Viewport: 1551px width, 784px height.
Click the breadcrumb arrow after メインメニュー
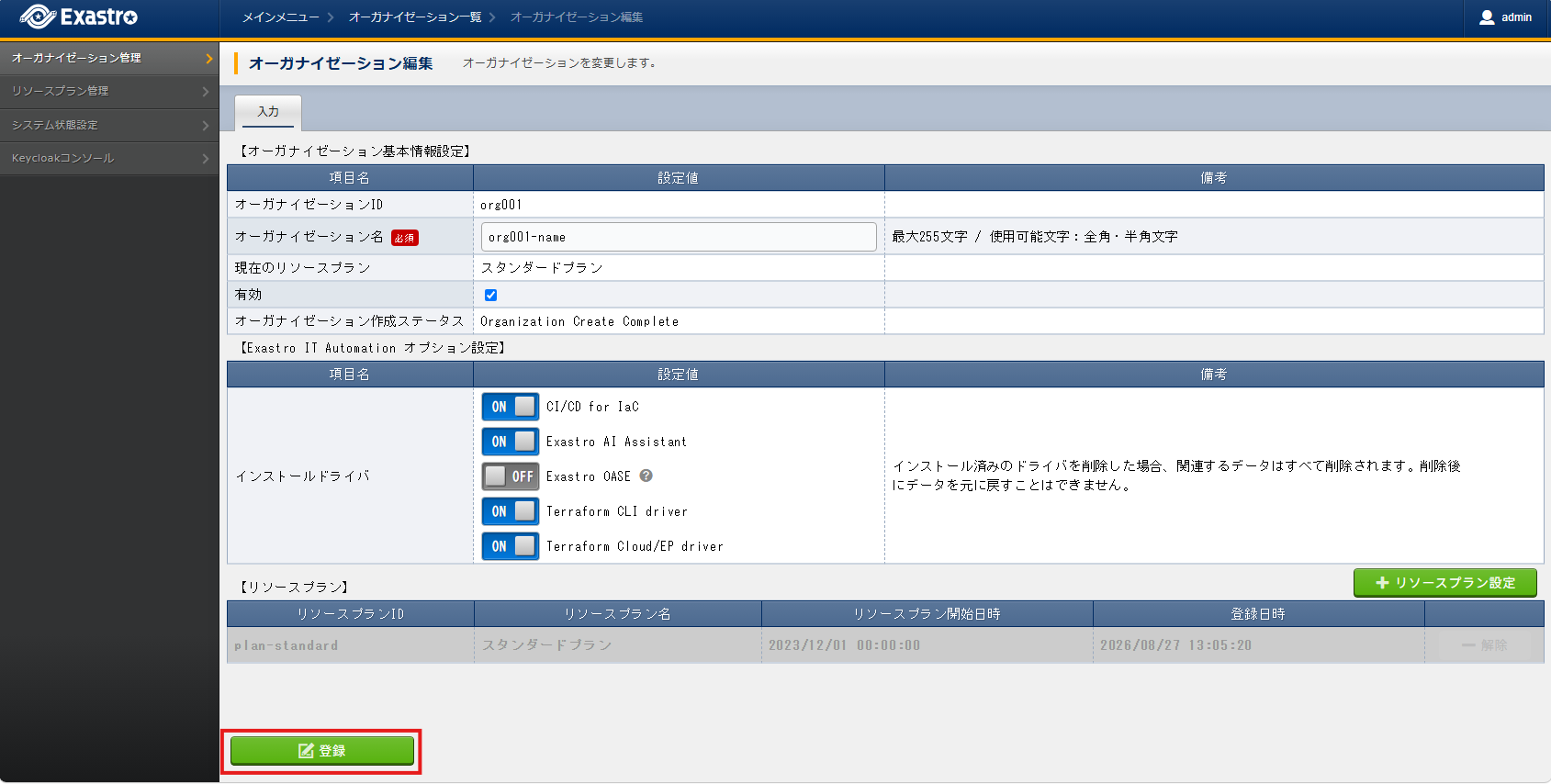click(330, 17)
